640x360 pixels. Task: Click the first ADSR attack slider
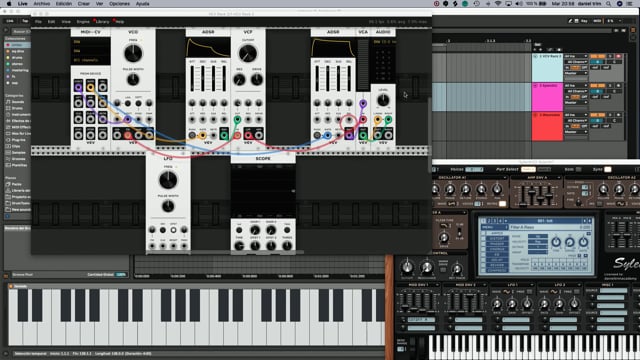point(192,78)
